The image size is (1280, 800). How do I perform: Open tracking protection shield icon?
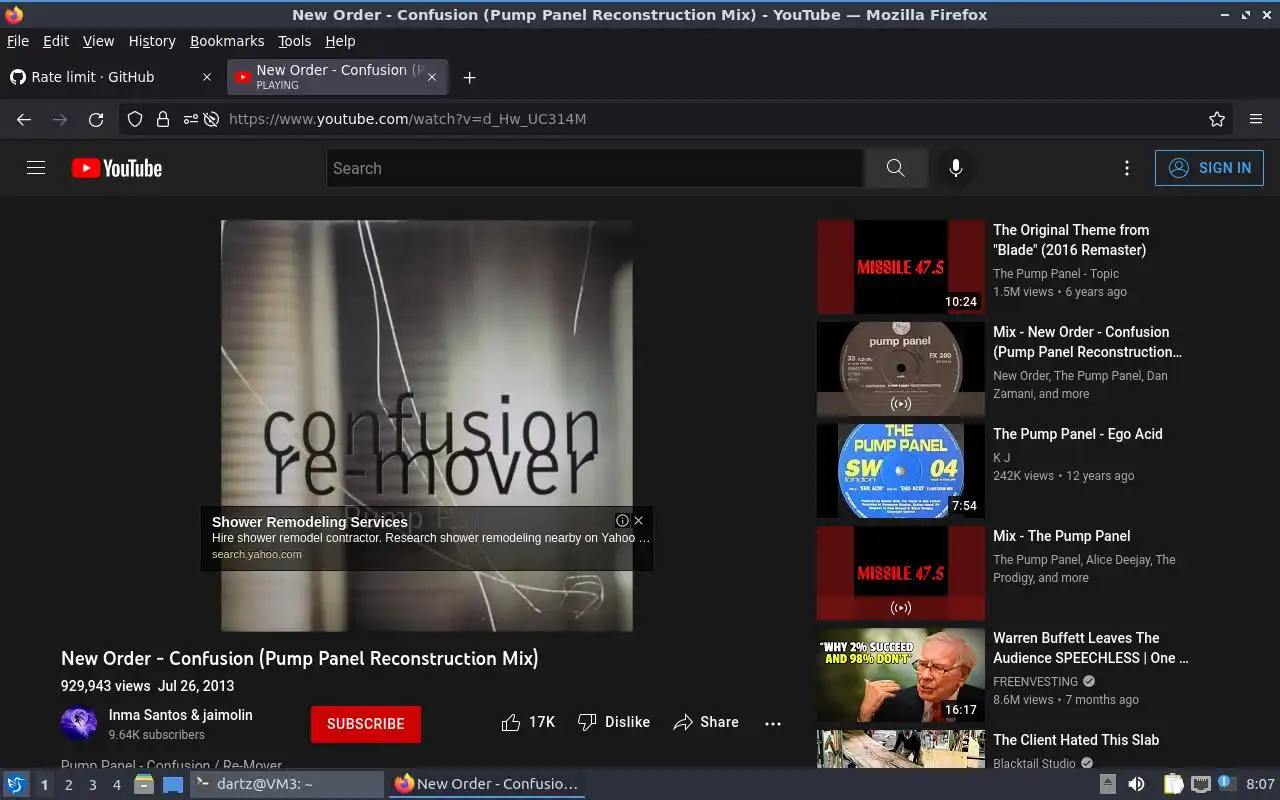(x=135, y=119)
